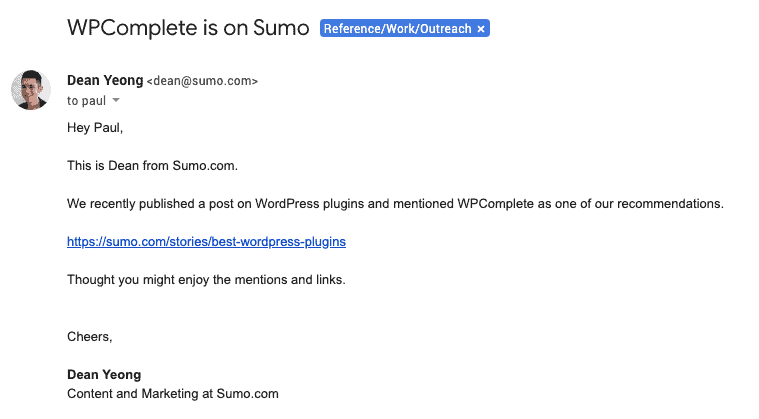Click Dean Yeong's profile avatar photo

[x=31, y=90]
